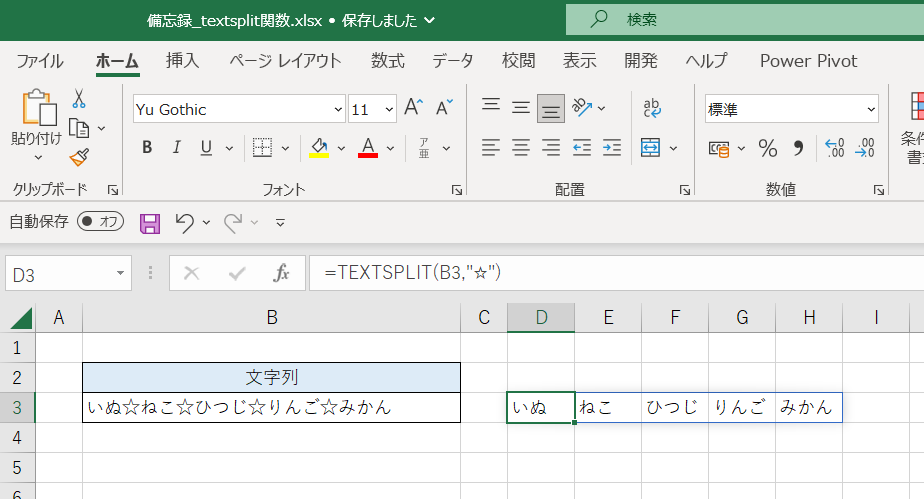Open the Yu Gothic font dropdown

(338, 110)
